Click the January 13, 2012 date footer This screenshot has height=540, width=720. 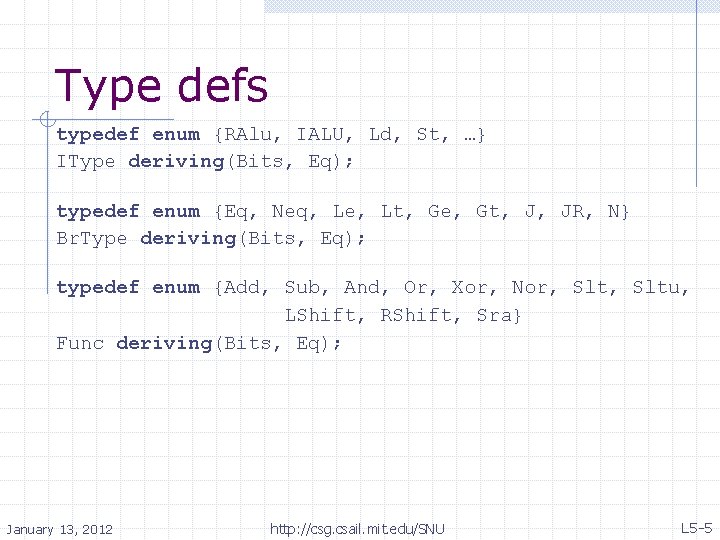[59, 529]
